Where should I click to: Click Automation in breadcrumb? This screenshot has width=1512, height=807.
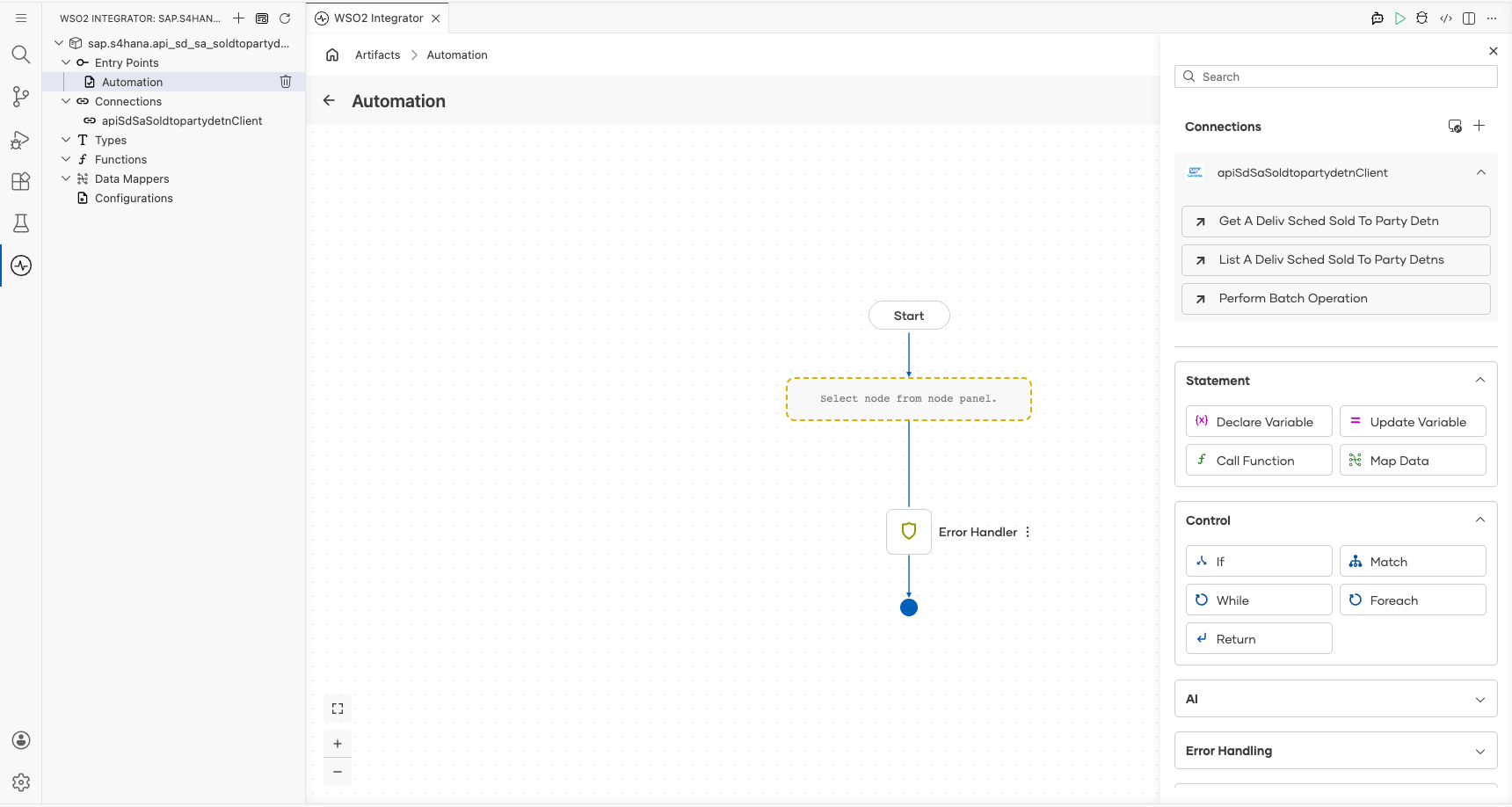pyautogui.click(x=457, y=55)
